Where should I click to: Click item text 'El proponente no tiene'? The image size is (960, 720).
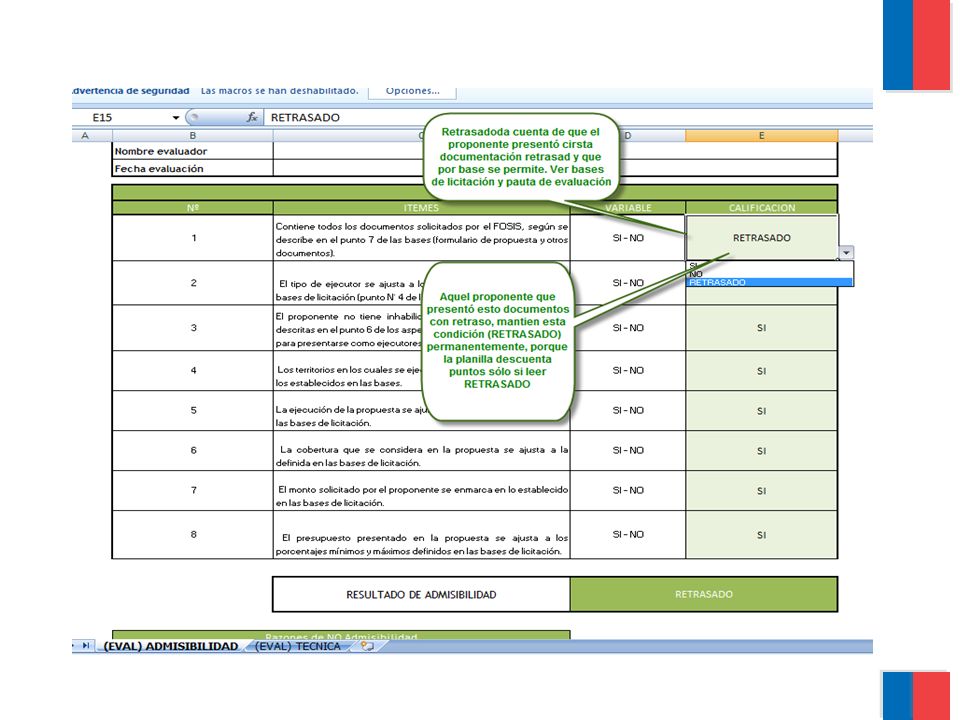pyautogui.click(x=348, y=330)
